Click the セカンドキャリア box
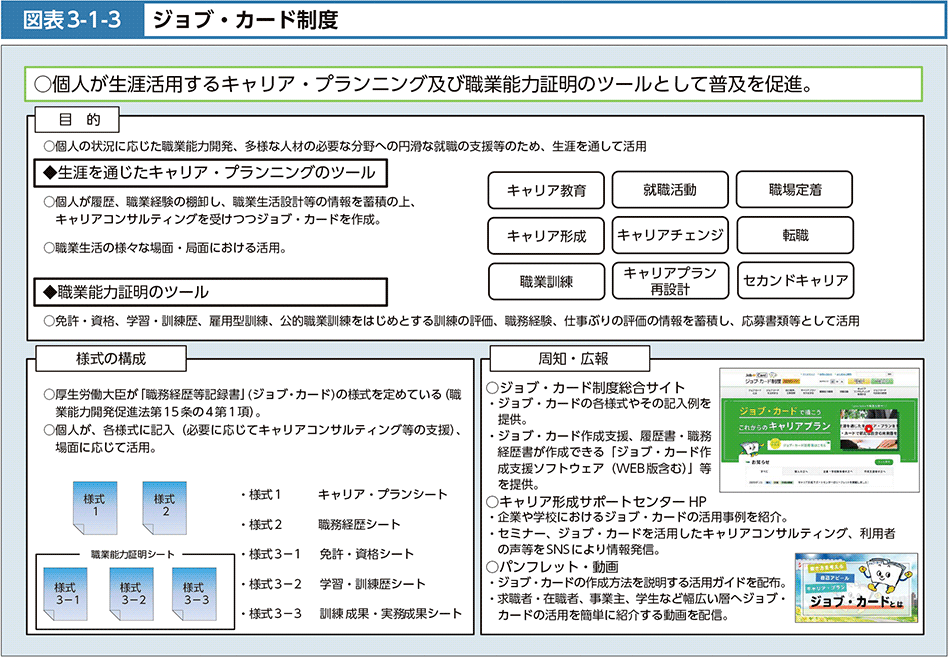Image resolution: width=948 pixels, height=657 pixels. (795, 281)
